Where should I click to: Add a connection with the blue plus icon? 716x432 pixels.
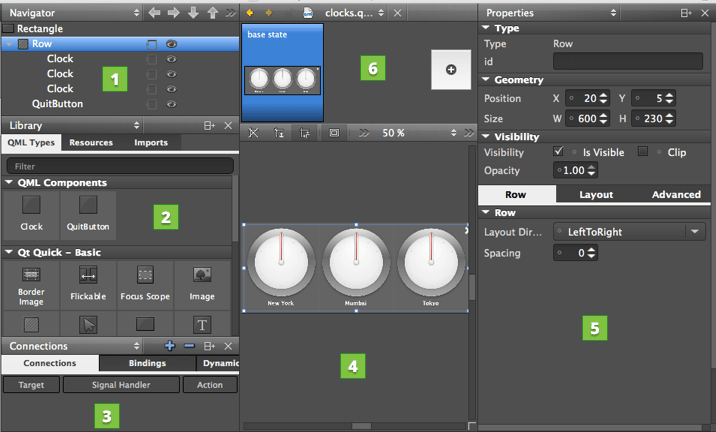(x=170, y=346)
